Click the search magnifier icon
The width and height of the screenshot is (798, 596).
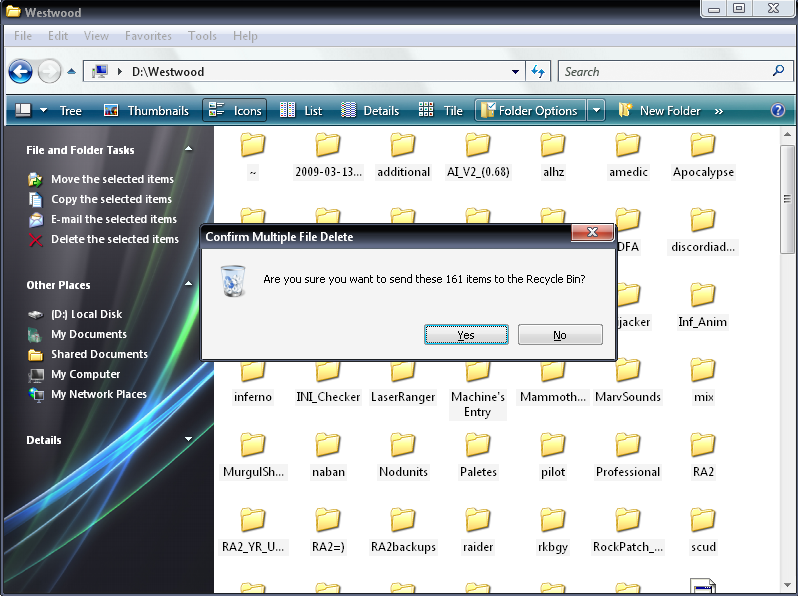click(x=778, y=71)
